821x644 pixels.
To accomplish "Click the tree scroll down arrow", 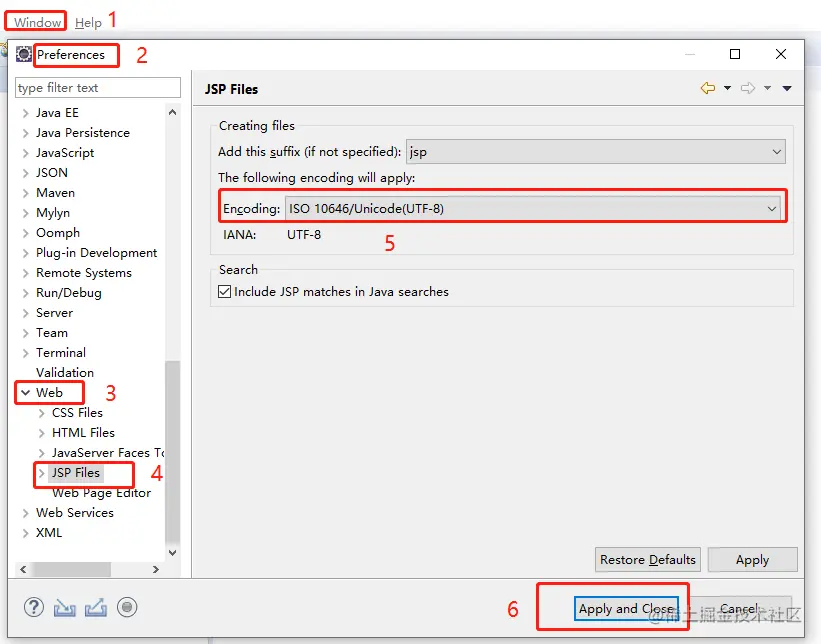I will tap(172, 553).
